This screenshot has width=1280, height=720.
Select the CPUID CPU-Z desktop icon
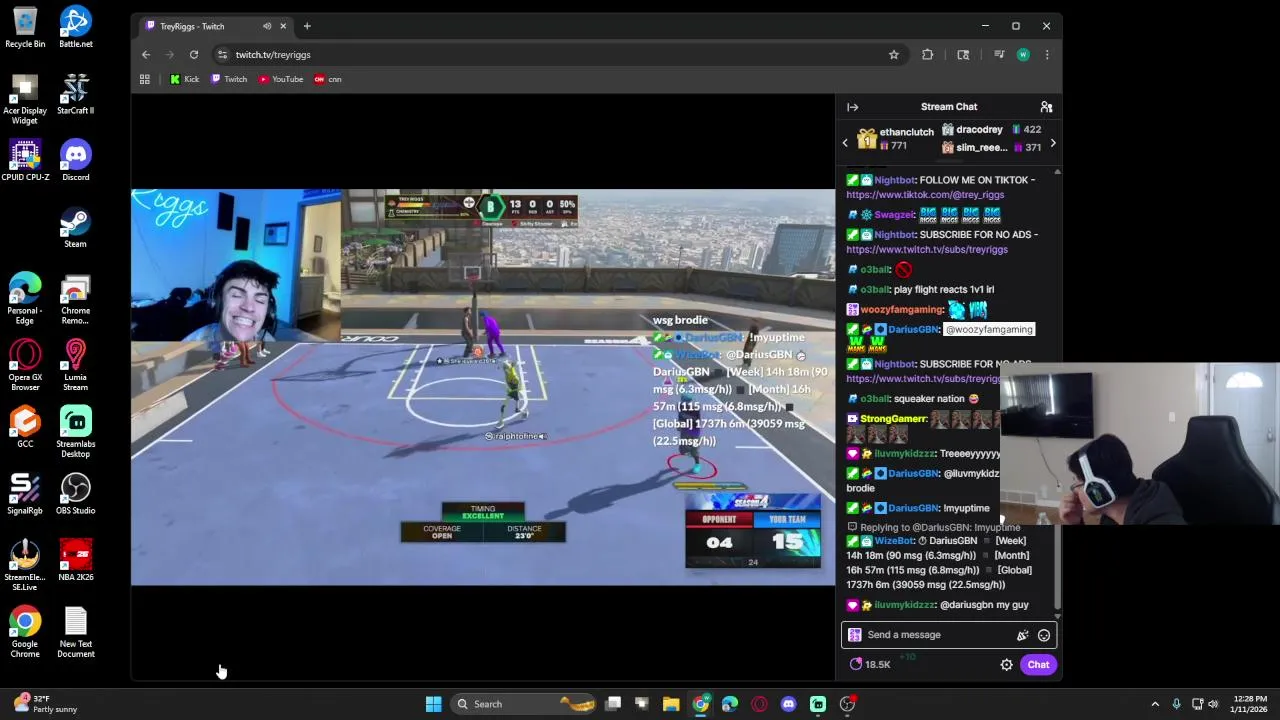pos(25,160)
